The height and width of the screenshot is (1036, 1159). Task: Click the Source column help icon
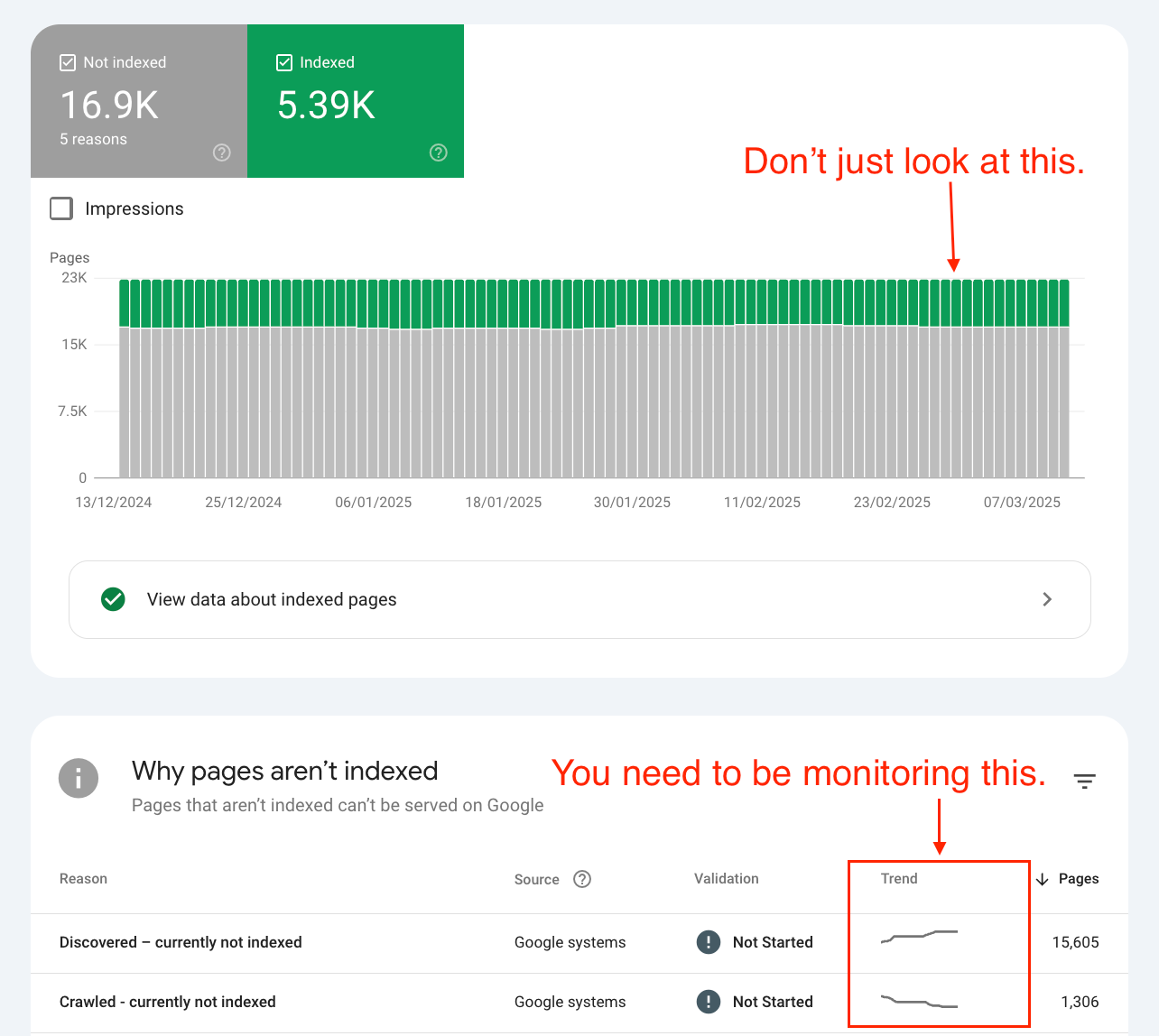582,879
